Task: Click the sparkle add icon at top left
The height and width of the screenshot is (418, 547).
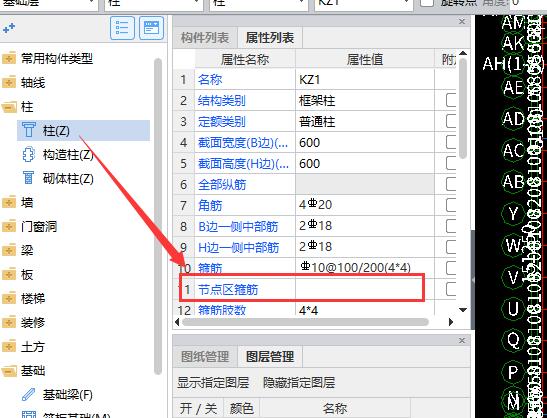Action: click(x=9, y=28)
